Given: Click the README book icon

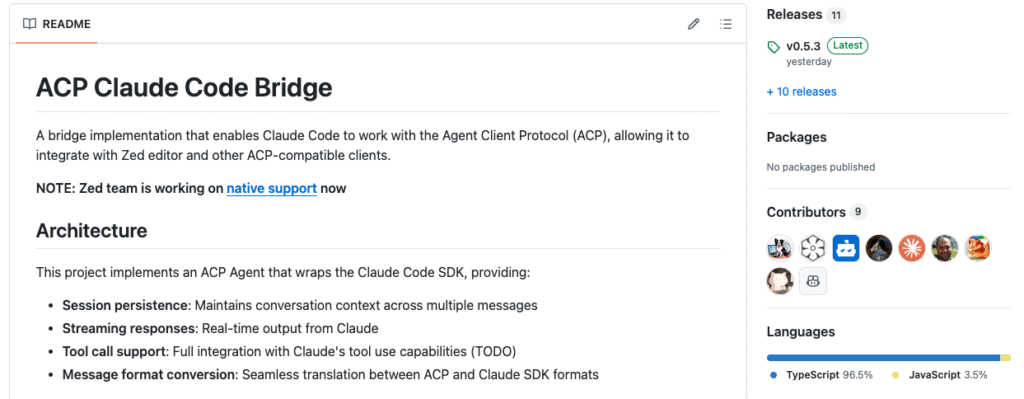Looking at the screenshot, I should point(29,24).
